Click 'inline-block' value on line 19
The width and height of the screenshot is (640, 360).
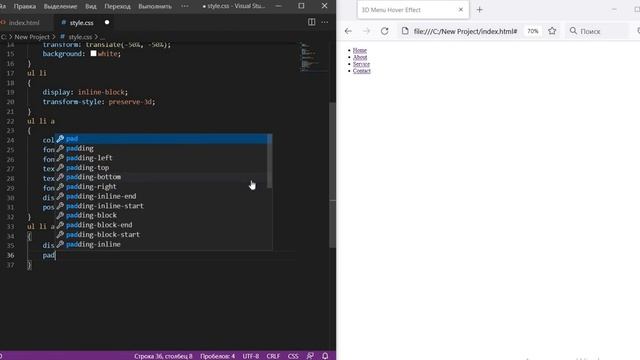point(102,92)
